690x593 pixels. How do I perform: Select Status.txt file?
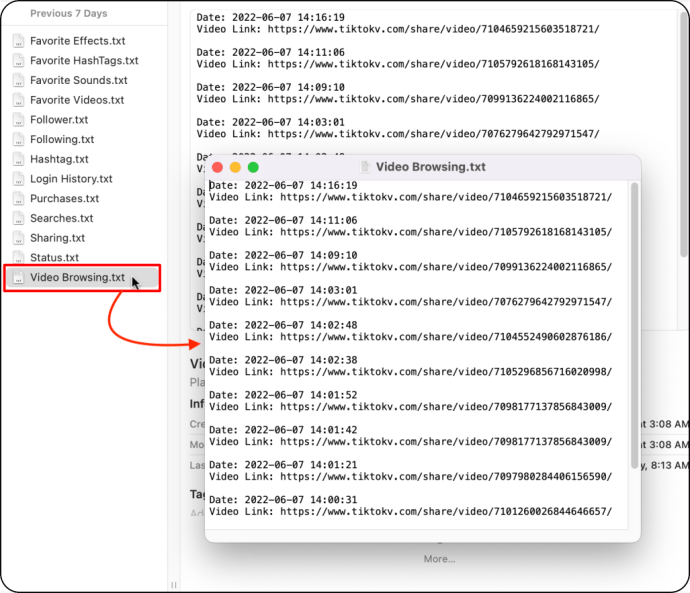tap(55, 258)
